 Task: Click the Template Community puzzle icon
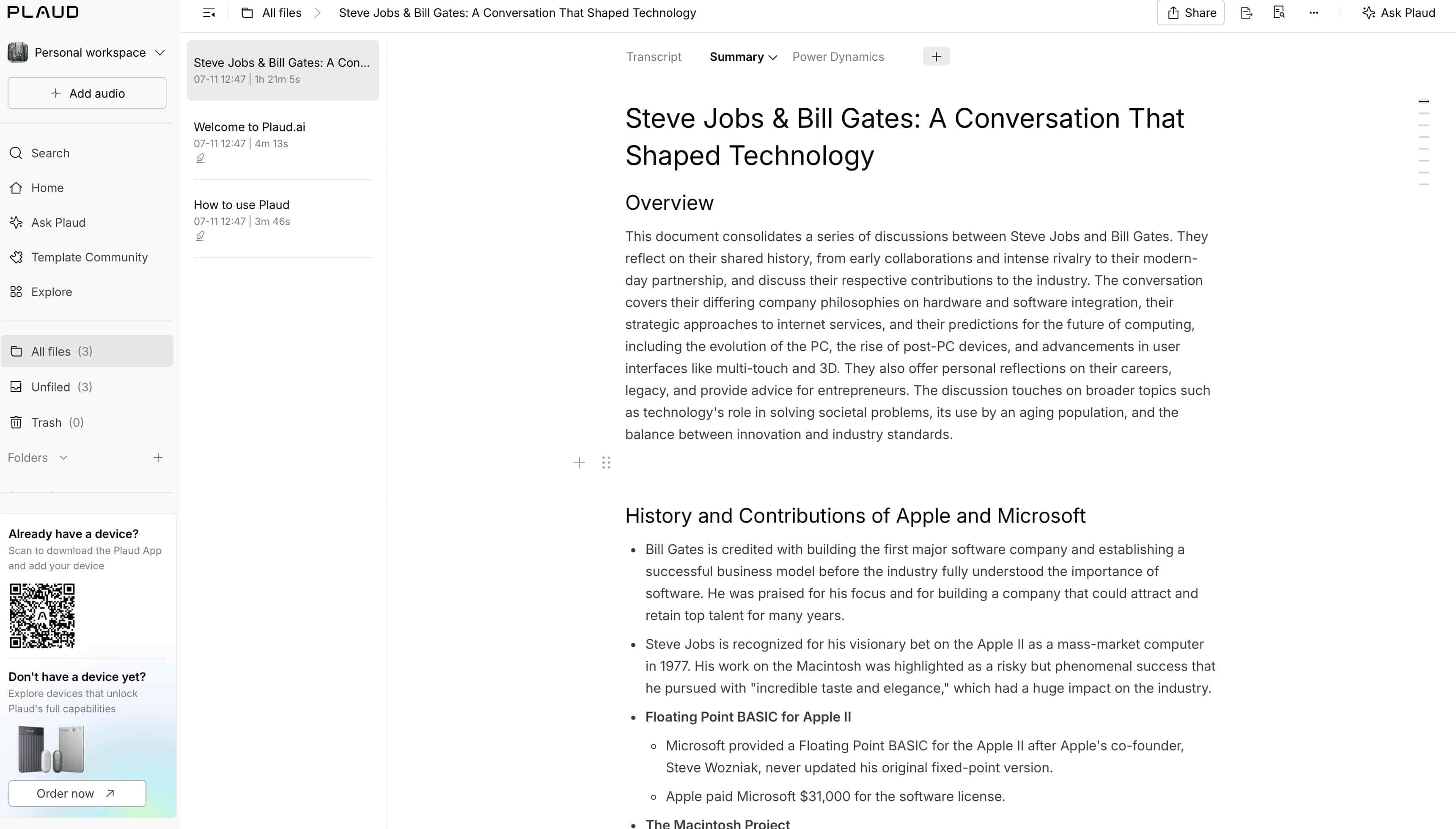(x=16, y=257)
